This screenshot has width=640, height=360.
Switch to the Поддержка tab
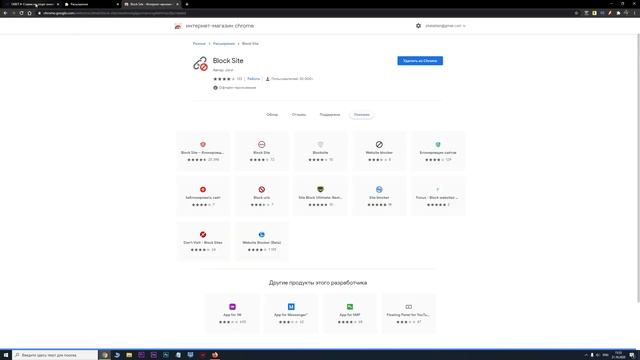click(x=329, y=115)
